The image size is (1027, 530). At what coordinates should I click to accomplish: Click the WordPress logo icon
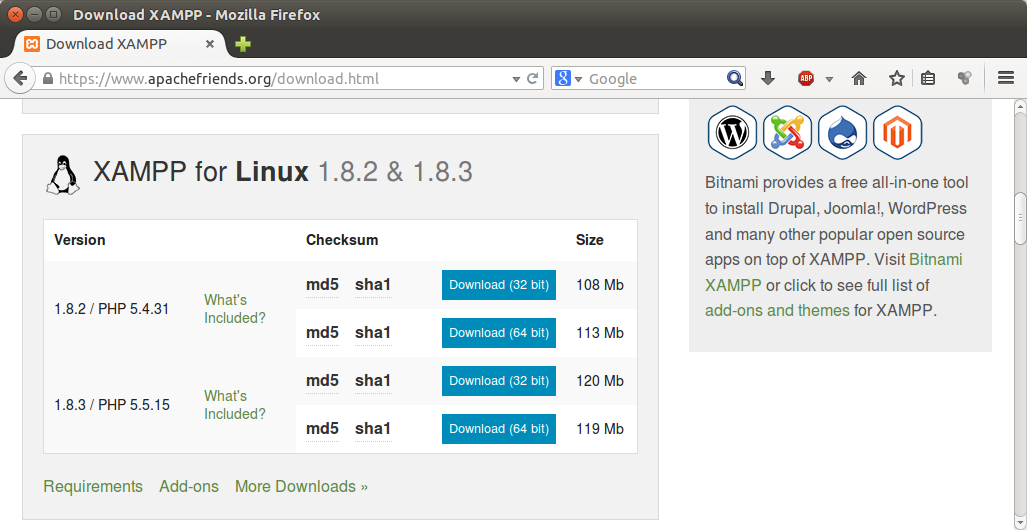[x=733, y=132]
